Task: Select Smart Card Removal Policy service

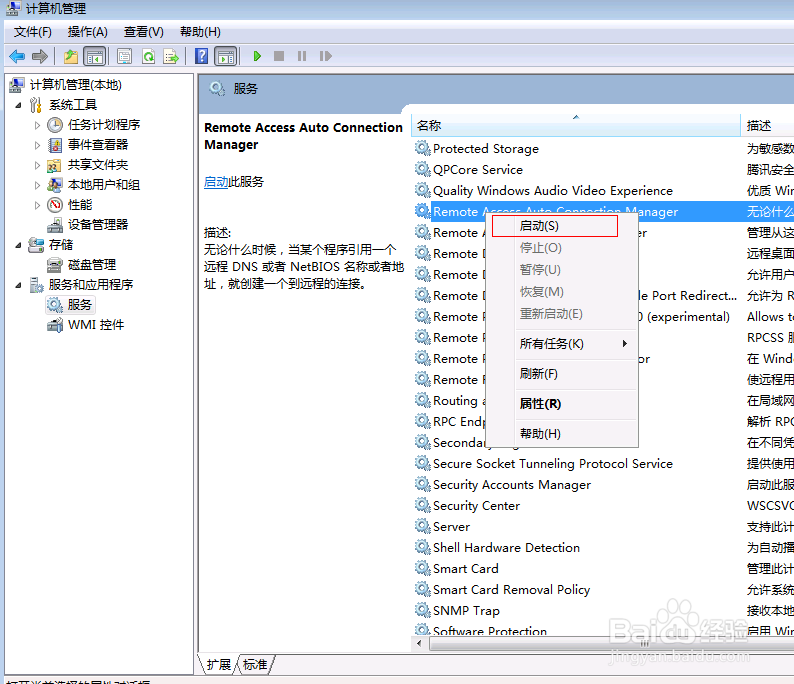Action: tap(511, 590)
